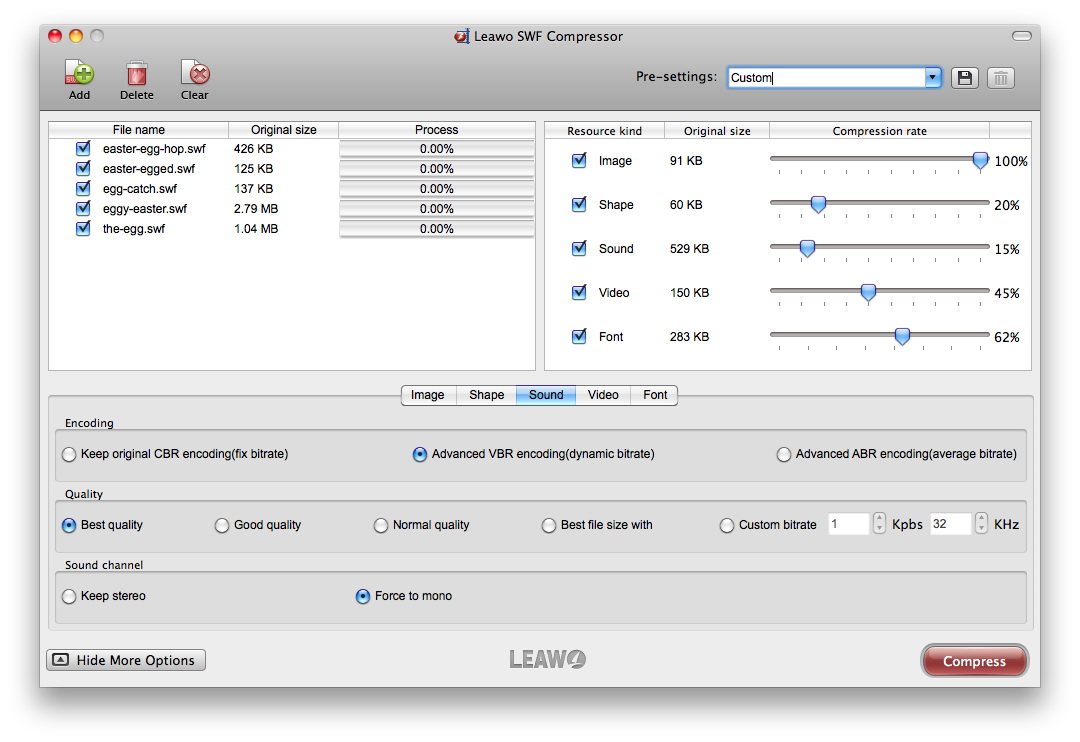Save the current pre-setting with the floppy-disk icon

point(964,78)
